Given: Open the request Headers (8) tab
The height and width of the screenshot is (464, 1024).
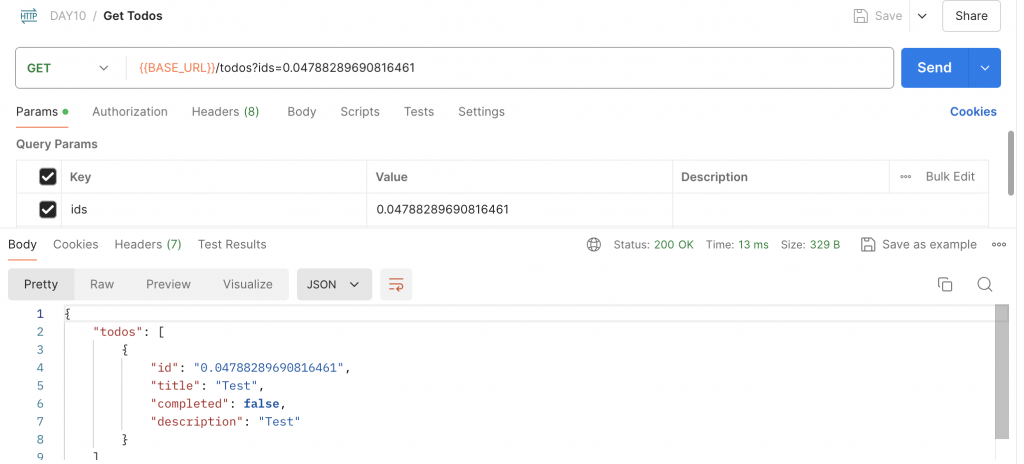Looking at the screenshot, I should [x=225, y=112].
